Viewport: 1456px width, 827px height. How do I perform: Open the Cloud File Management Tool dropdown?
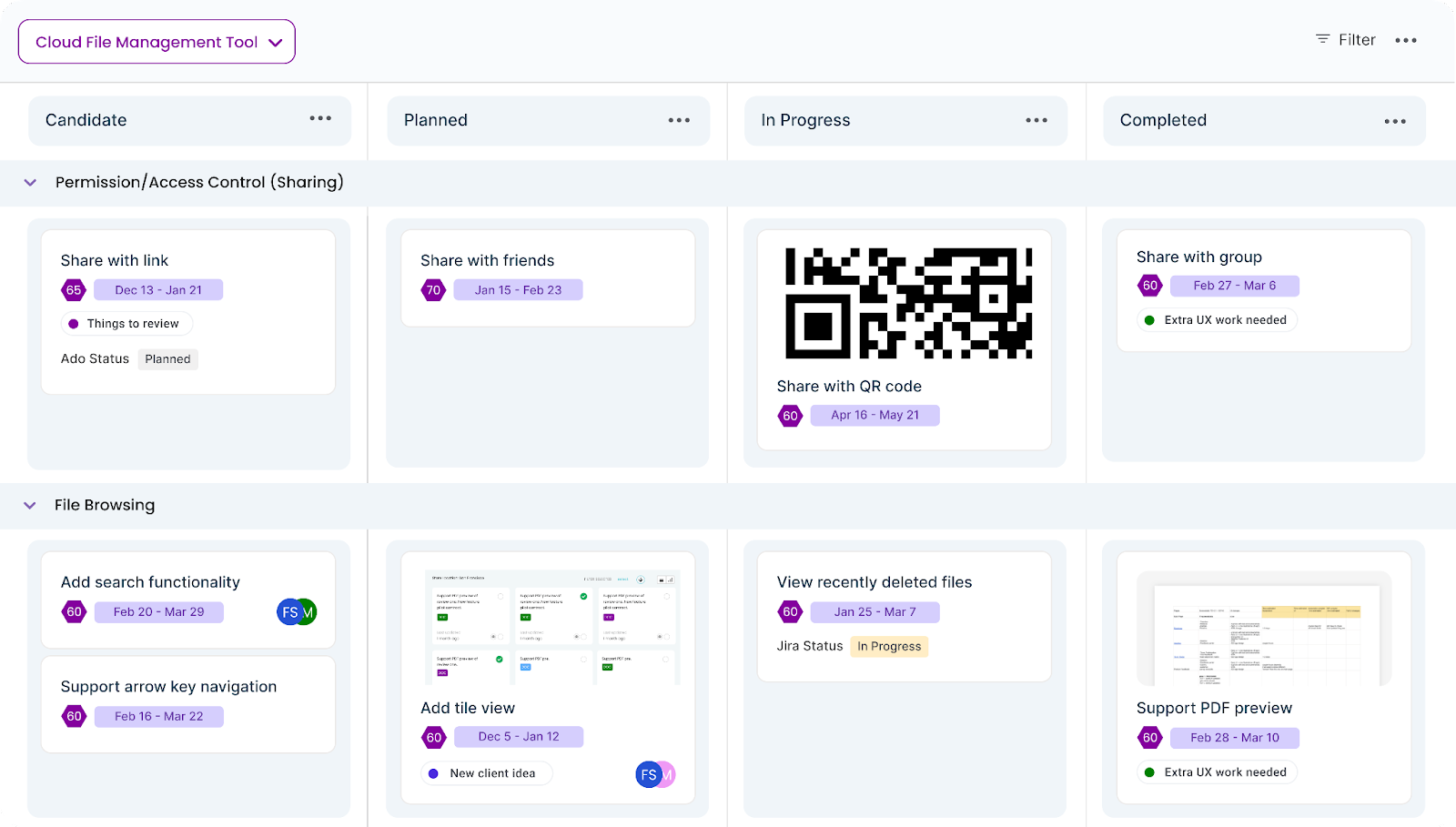[157, 42]
